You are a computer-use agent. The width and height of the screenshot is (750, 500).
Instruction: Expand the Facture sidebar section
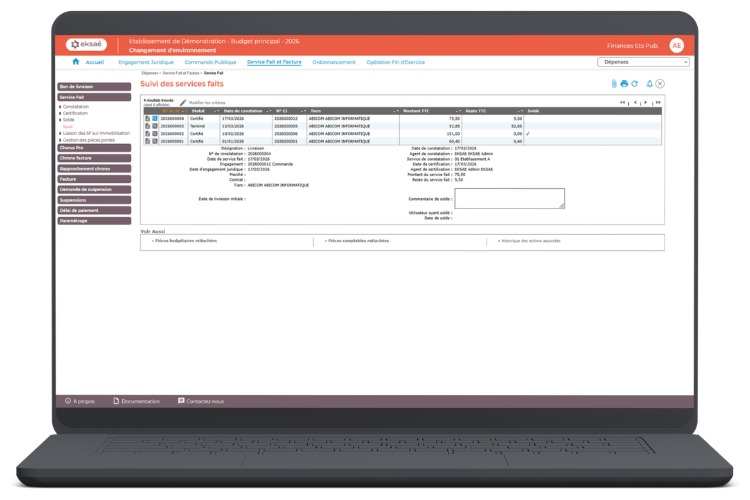pos(95,179)
